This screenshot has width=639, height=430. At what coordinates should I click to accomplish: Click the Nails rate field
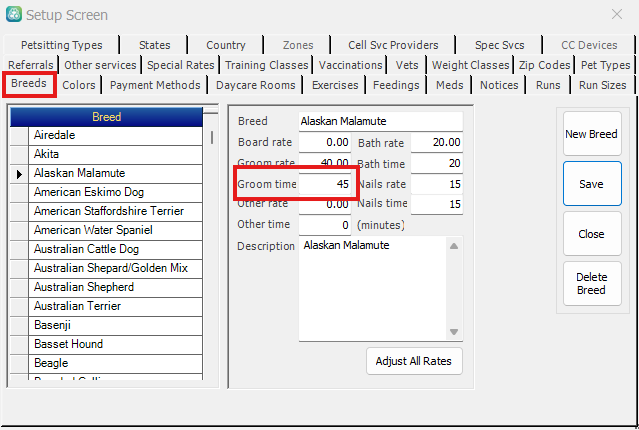(437, 184)
